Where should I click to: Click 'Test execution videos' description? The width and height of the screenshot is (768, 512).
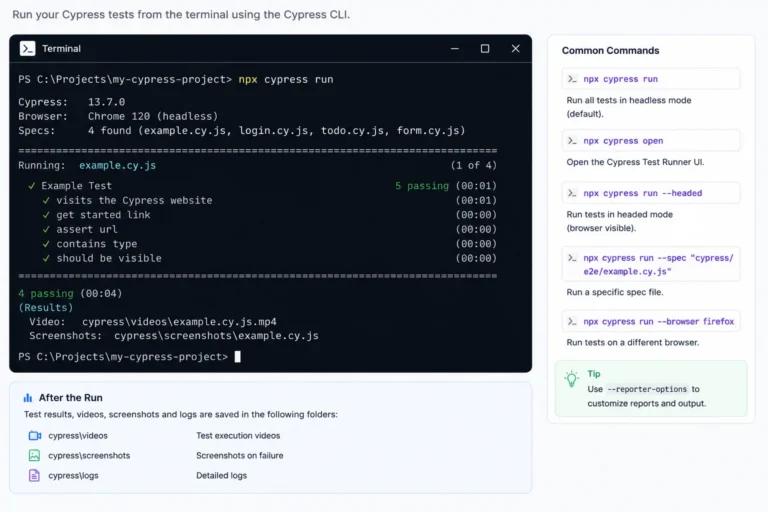pos(238,436)
